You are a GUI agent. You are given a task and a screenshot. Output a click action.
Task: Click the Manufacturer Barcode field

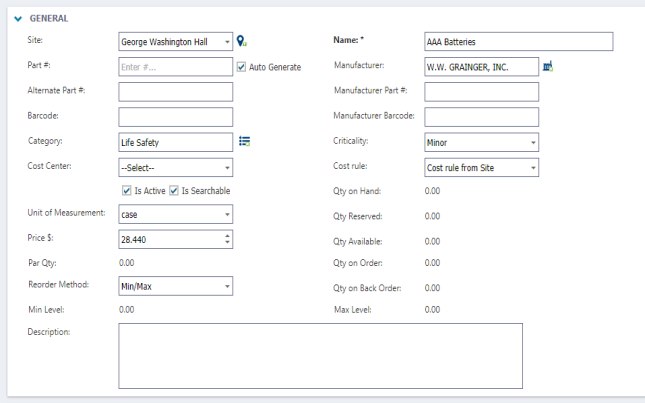481,117
